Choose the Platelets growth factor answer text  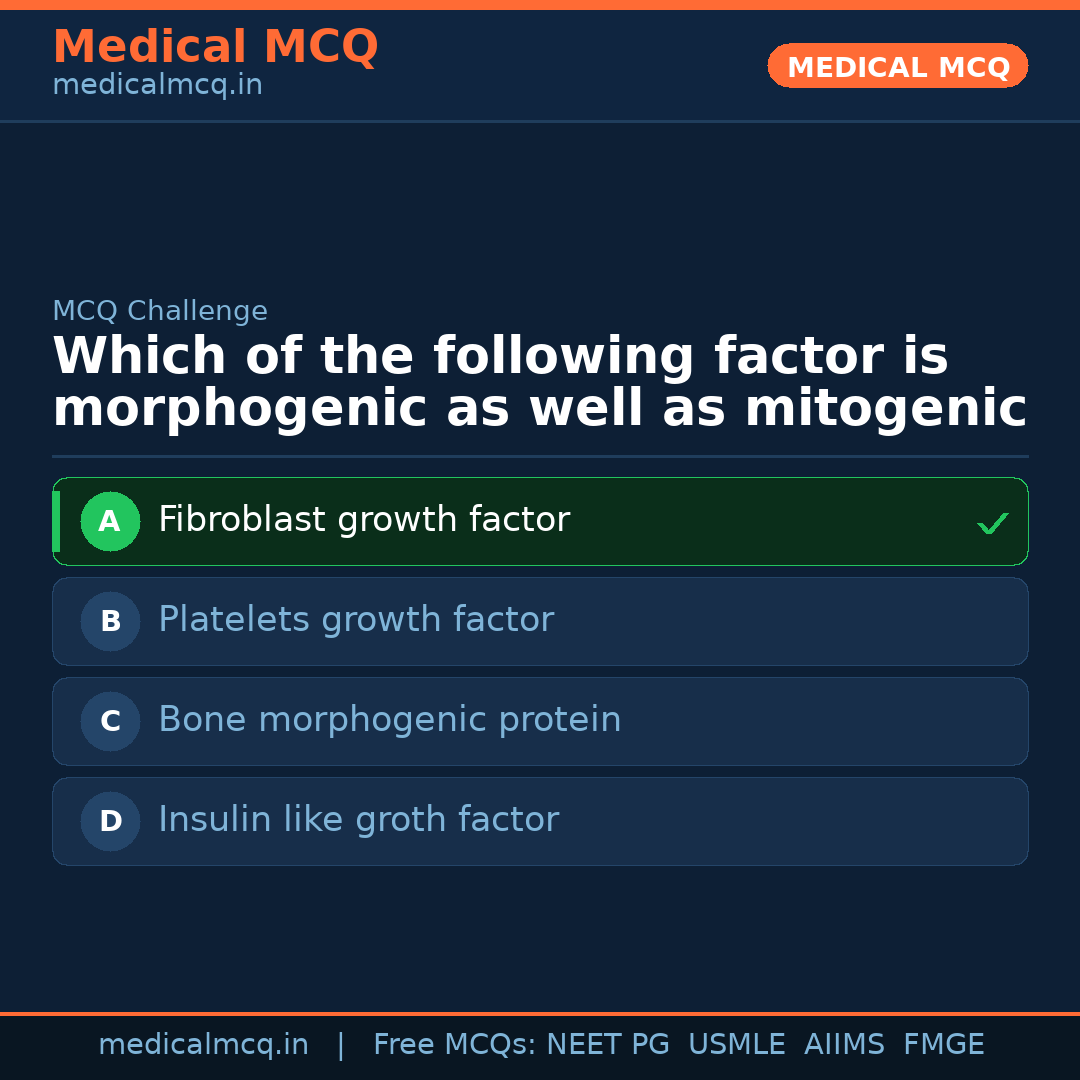tap(356, 620)
